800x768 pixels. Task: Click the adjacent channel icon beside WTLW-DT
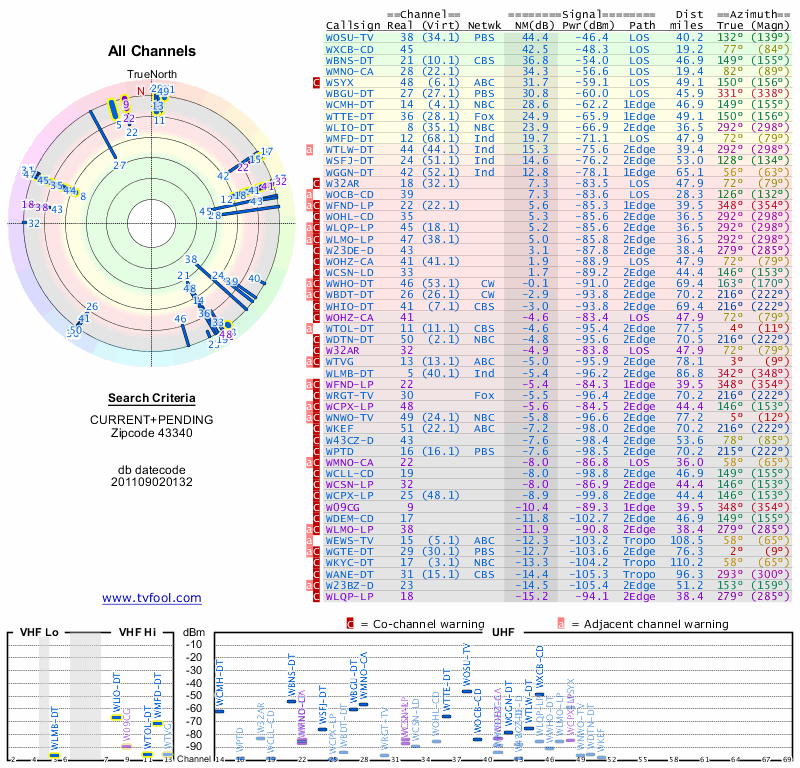(310, 149)
